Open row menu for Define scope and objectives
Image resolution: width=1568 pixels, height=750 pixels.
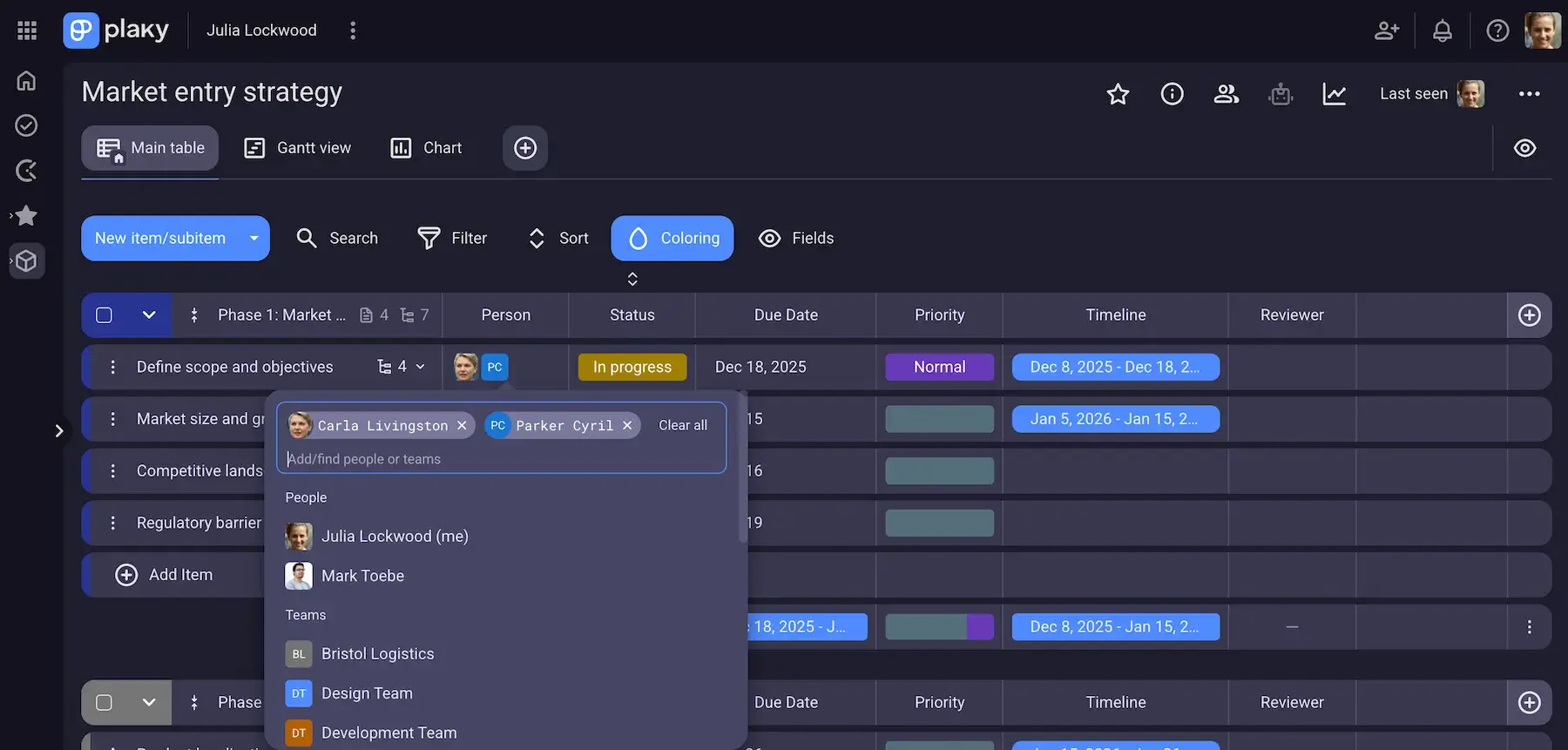pyautogui.click(x=112, y=368)
